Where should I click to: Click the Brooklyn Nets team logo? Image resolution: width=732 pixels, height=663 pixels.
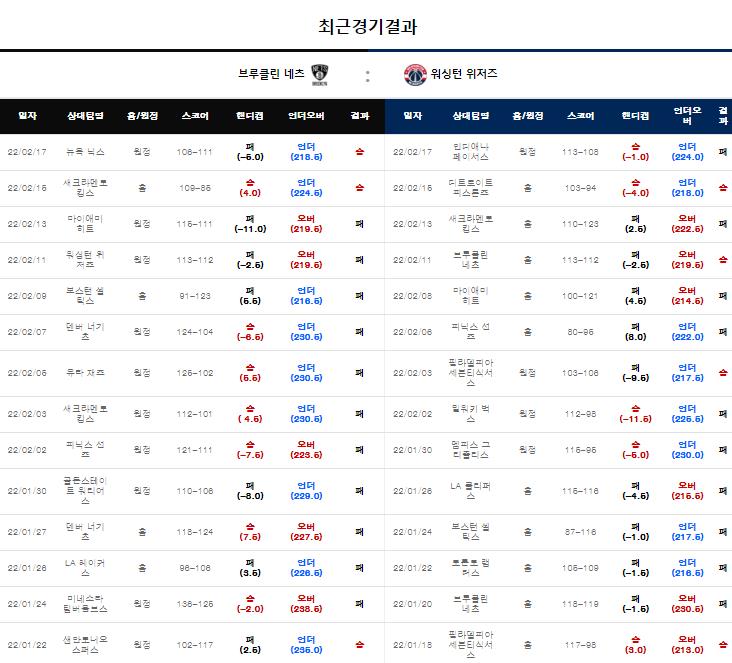coord(320,75)
